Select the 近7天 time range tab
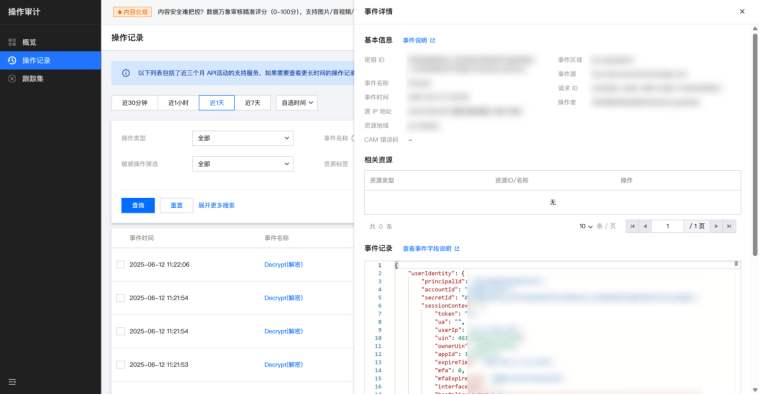759x395 pixels. (253, 103)
